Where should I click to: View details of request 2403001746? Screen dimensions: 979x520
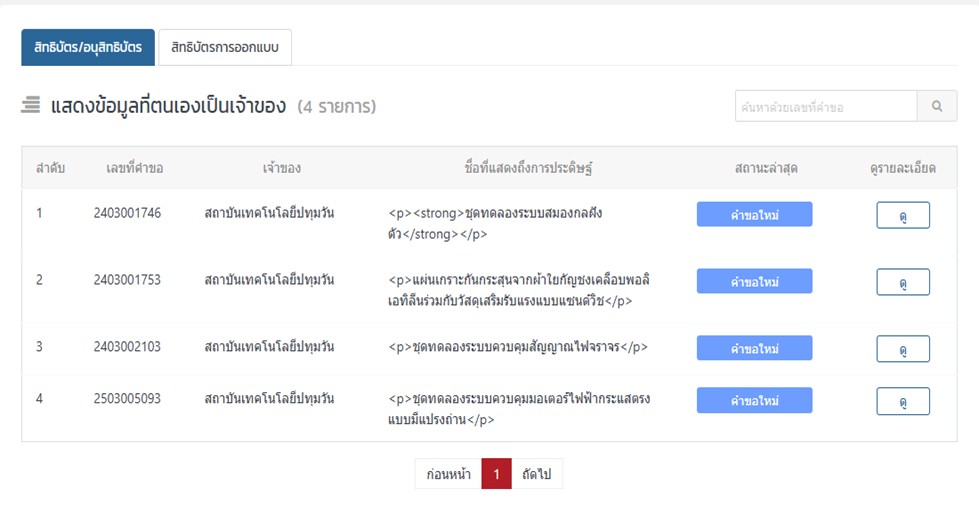pos(903,215)
